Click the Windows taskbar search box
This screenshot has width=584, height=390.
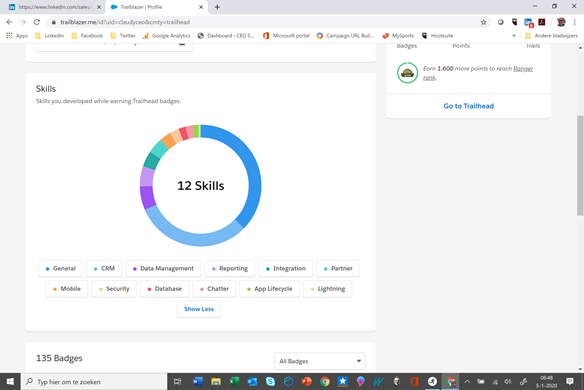tap(94, 381)
